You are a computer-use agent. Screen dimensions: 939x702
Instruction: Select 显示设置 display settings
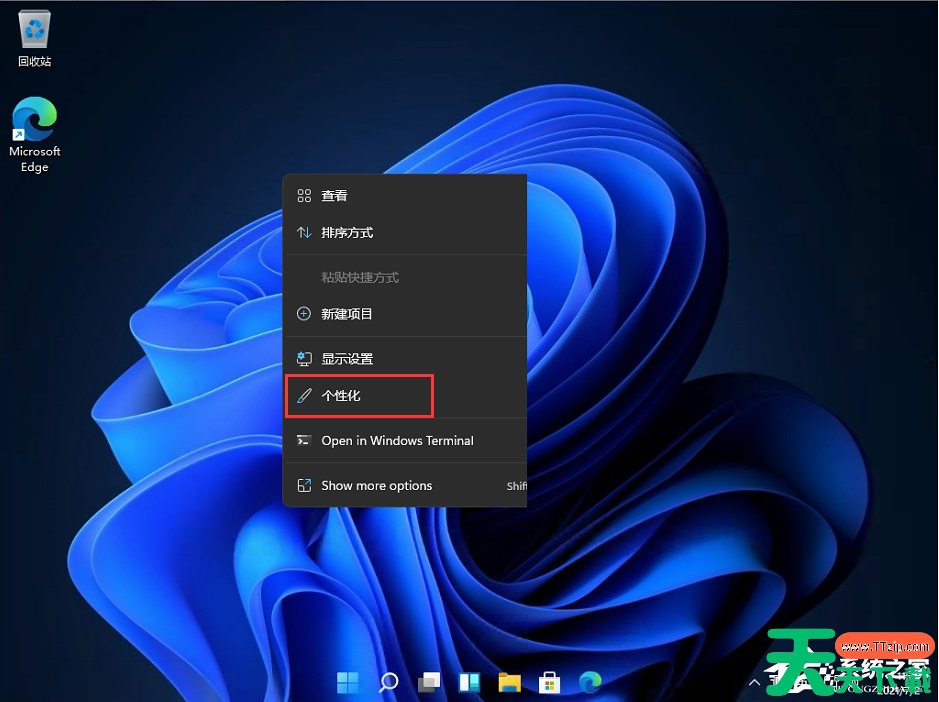[348, 358]
